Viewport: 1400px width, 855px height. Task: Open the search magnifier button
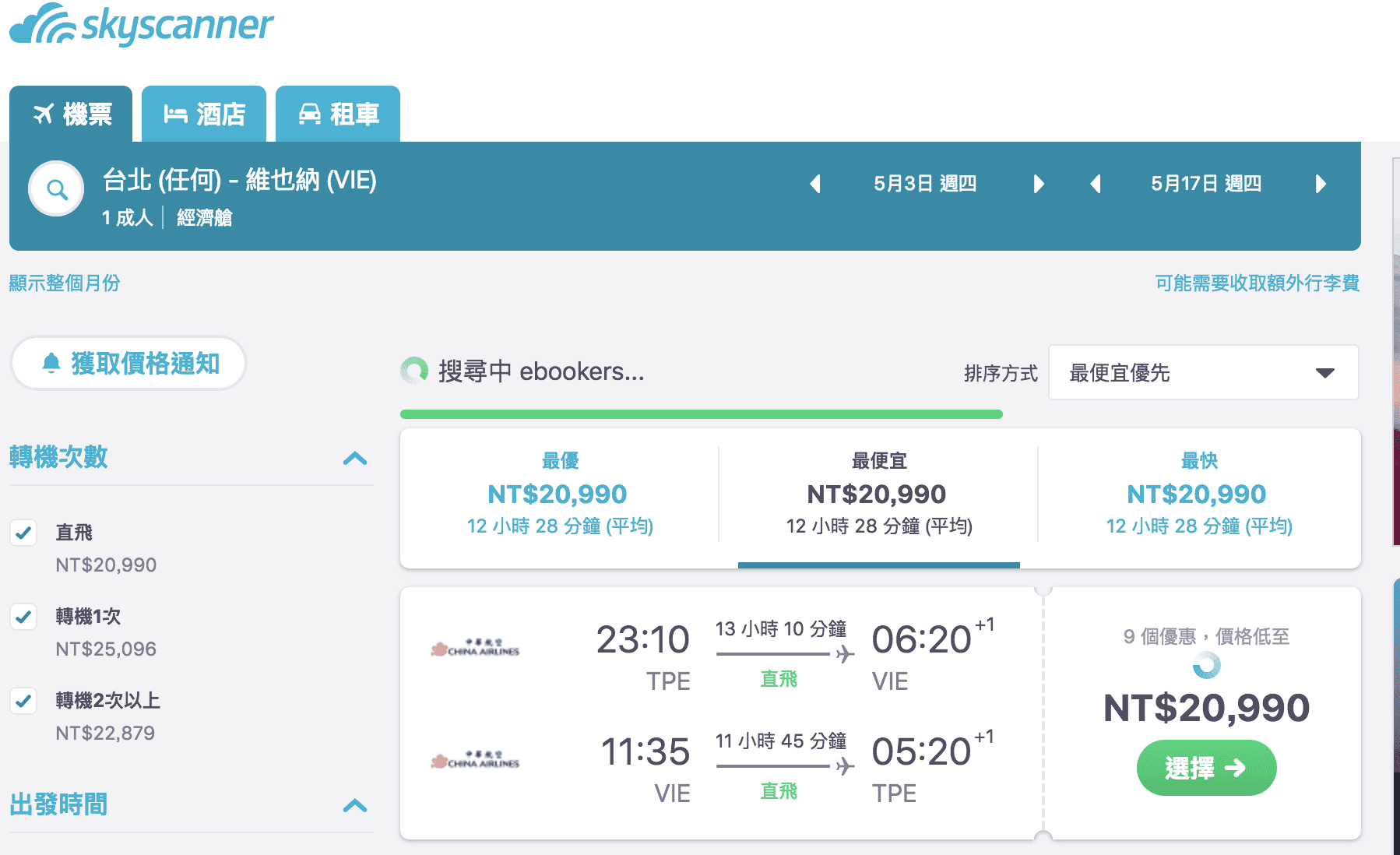tap(56, 188)
